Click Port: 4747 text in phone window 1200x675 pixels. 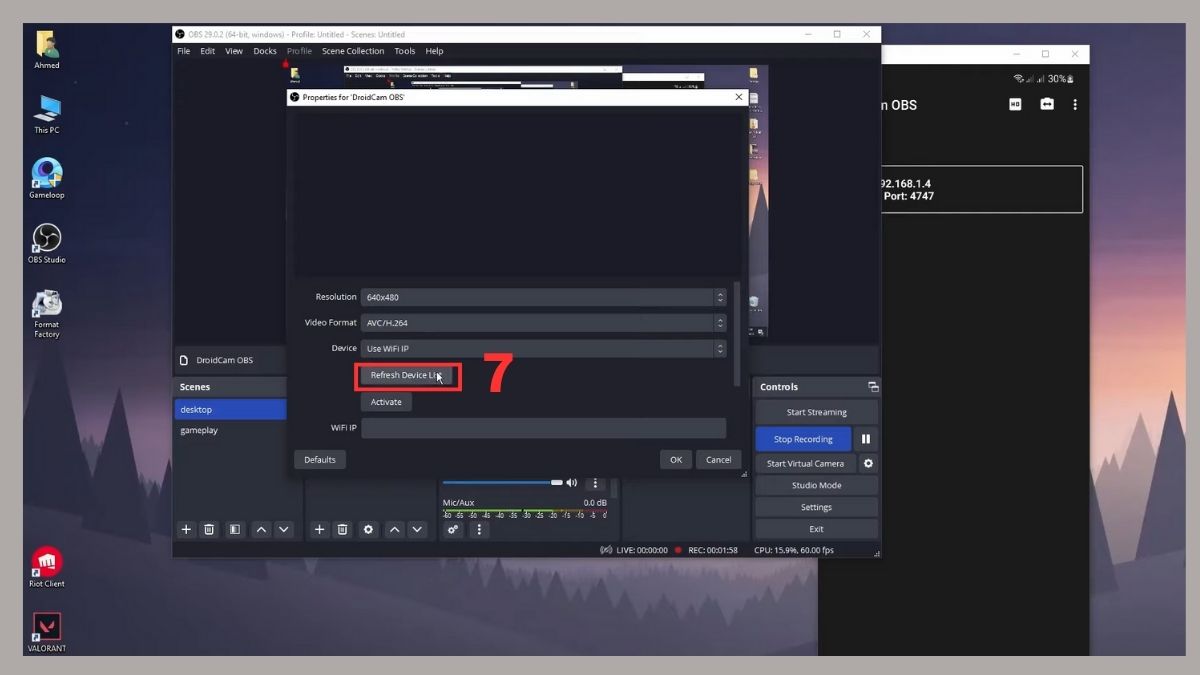[908, 196]
